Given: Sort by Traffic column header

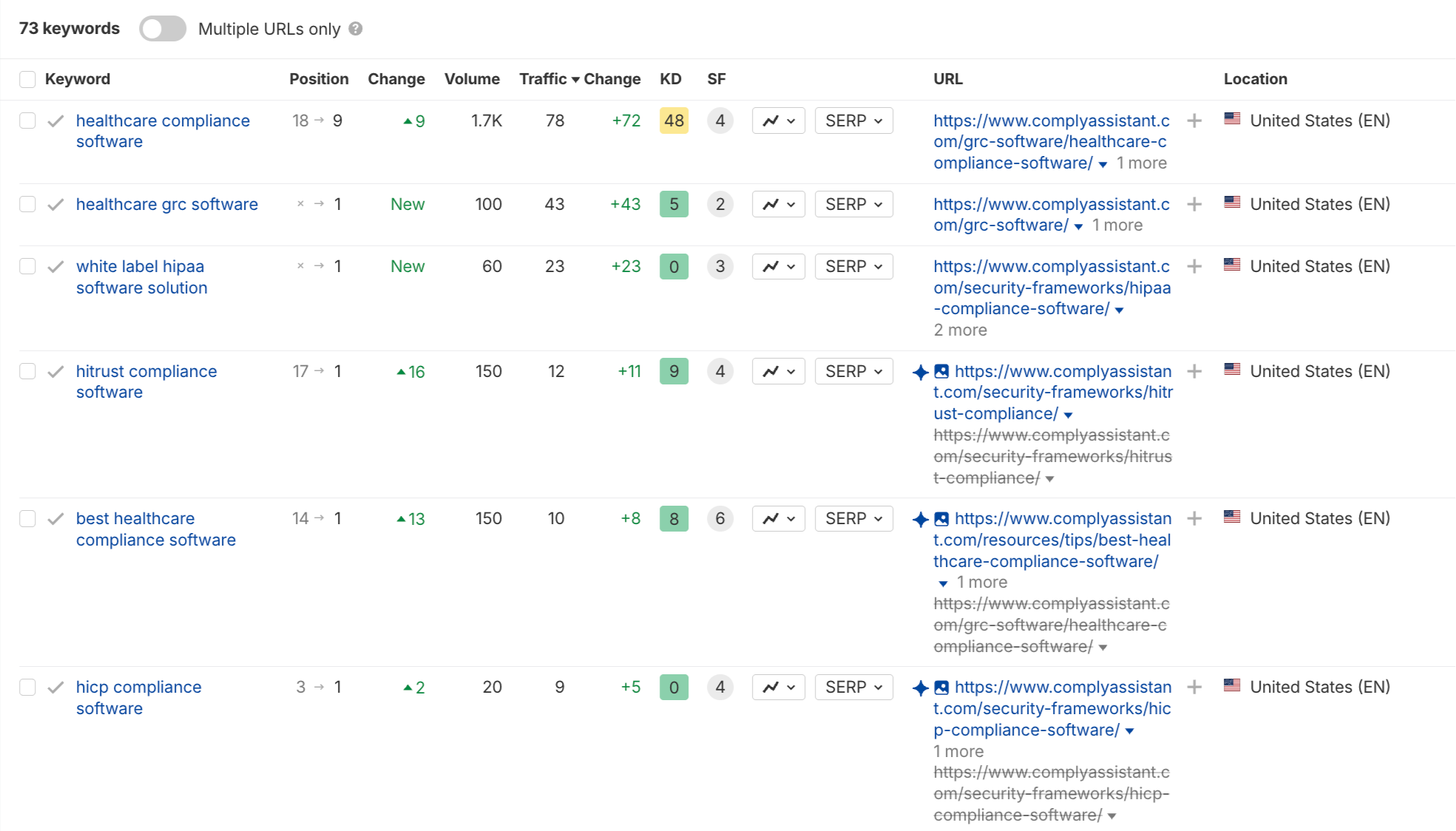Looking at the screenshot, I should tap(549, 79).
